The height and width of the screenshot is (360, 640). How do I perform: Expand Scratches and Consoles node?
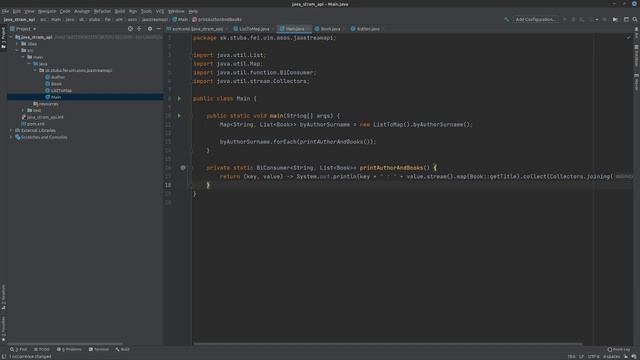[11, 137]
